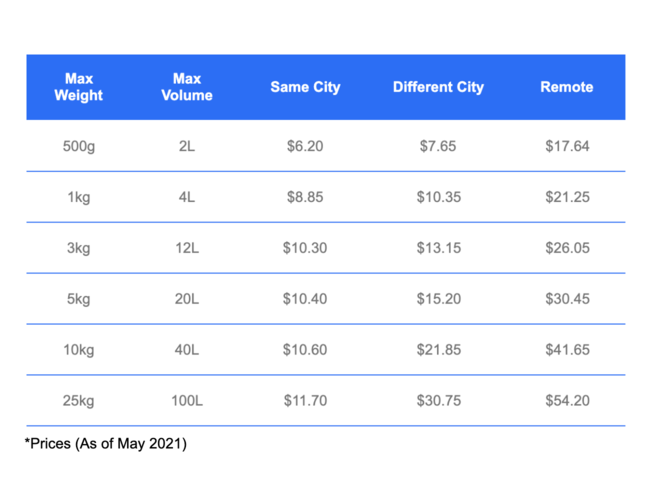Click the $11.70 same city price

point(305,401)
